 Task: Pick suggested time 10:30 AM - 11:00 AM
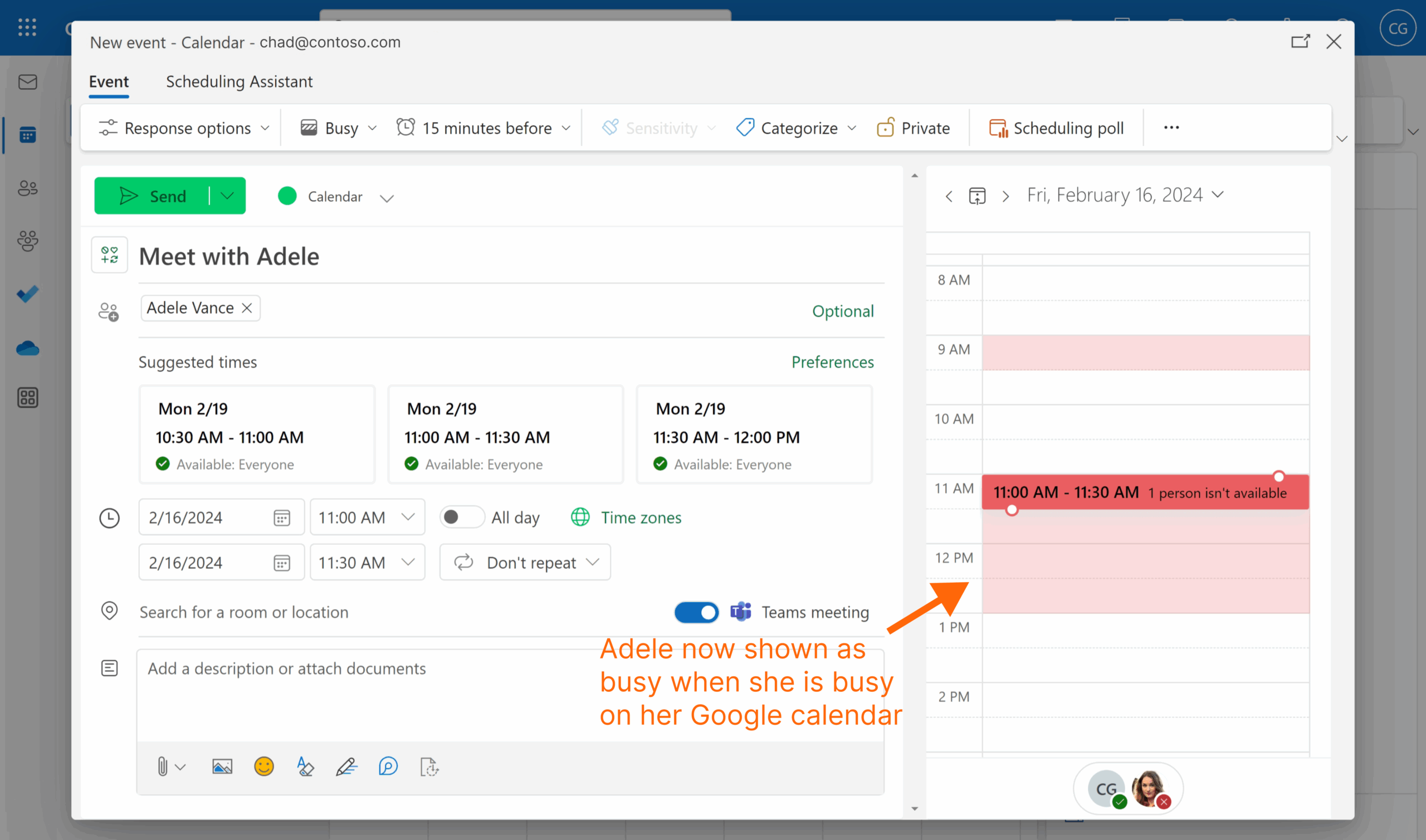pos(257,434)
